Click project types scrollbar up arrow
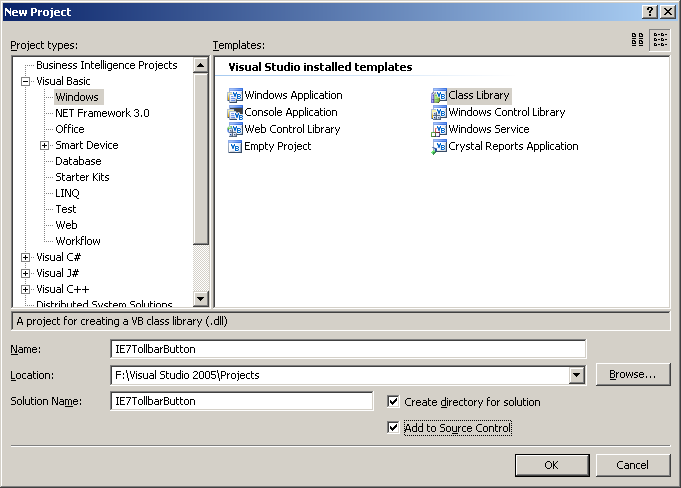 click(x=201, y=66)
